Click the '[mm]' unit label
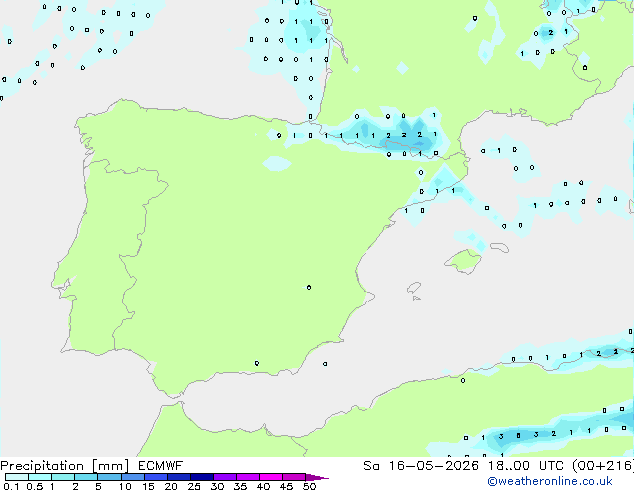Screen dimensions: 634x490 coord(110,466)
